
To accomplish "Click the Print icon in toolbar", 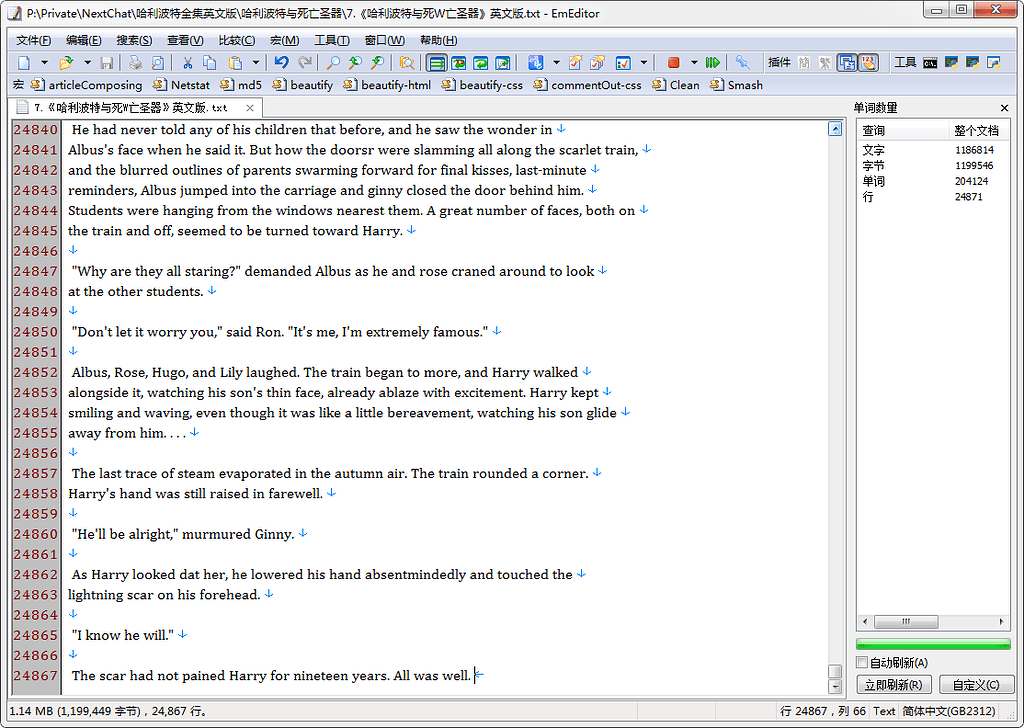I will tap(135, 63).
